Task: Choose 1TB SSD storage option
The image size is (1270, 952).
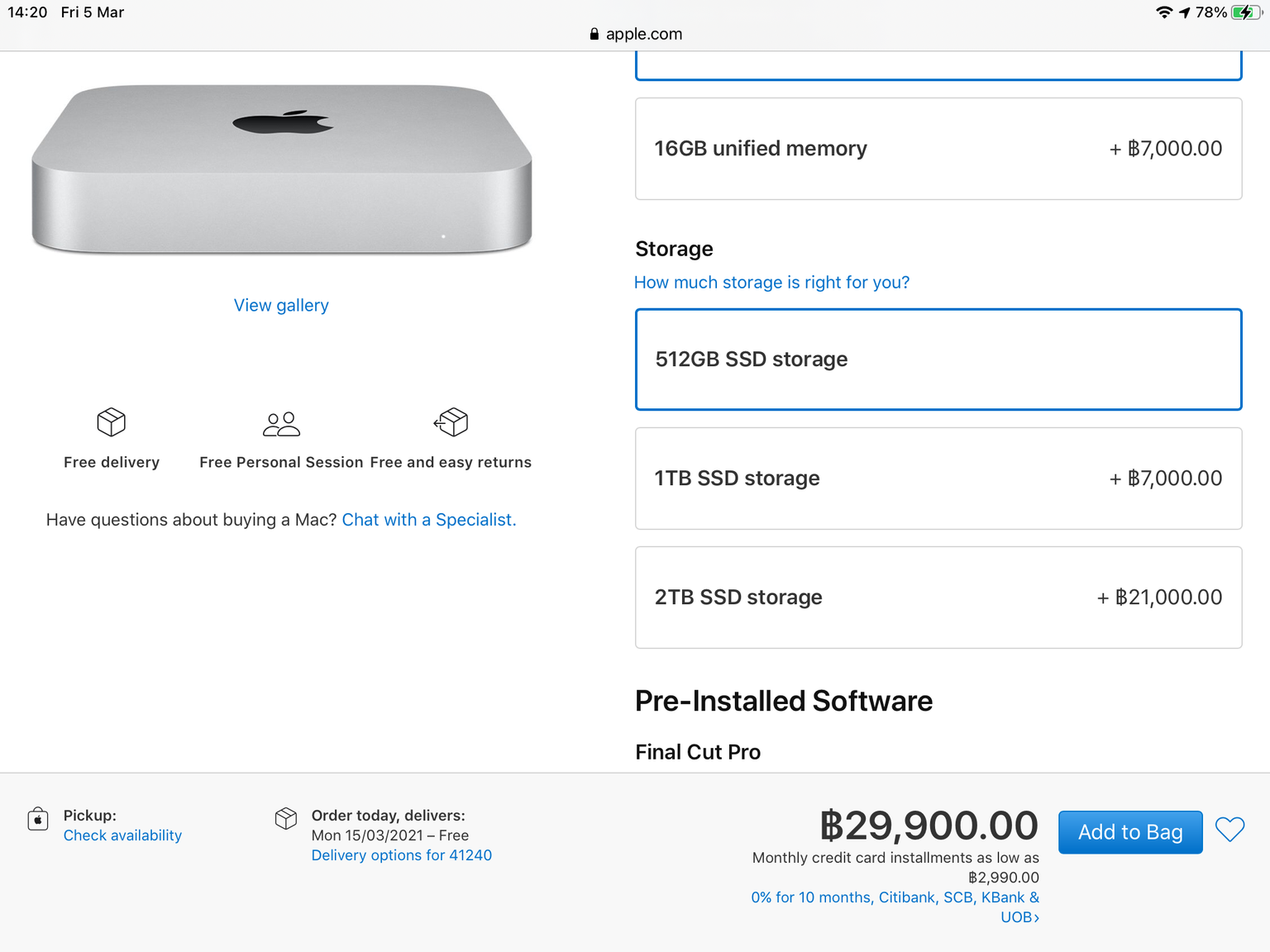Action: [x=938, y=478]
